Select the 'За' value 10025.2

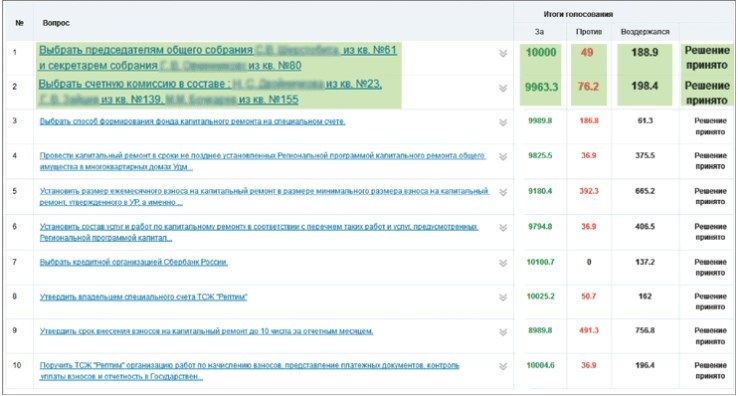(540, 296)
